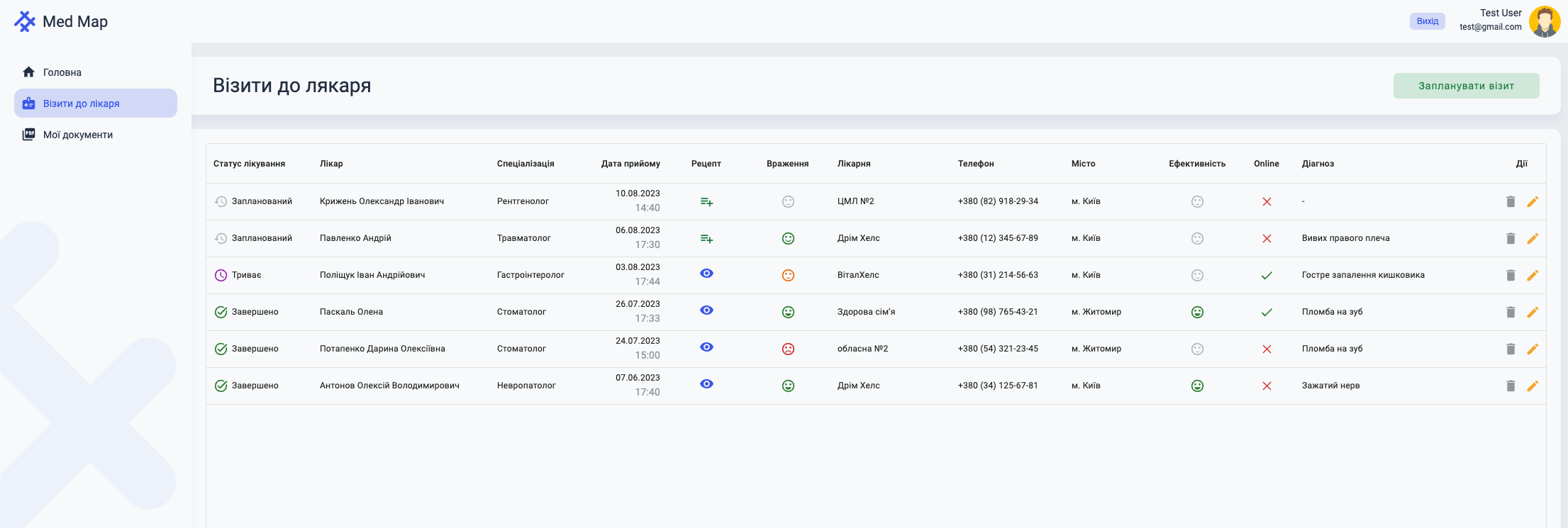This screenshot has width=1568, height=528.
Task: Edit the Антонов Олексій Володимирович visit
Action: click(x=1533, y=386)
